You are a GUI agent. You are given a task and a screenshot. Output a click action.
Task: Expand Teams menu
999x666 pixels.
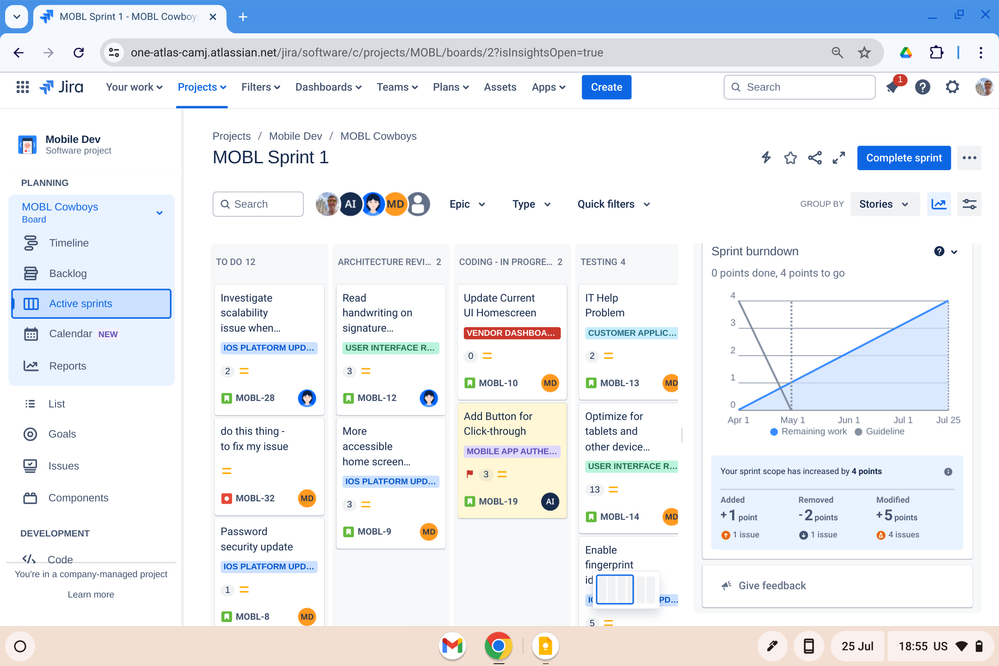[397, 87]
